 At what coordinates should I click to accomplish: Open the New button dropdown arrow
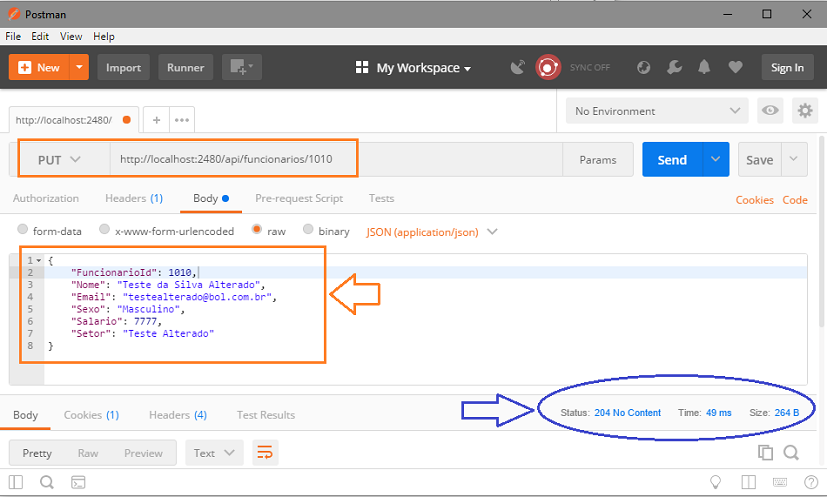click(79, 68)
